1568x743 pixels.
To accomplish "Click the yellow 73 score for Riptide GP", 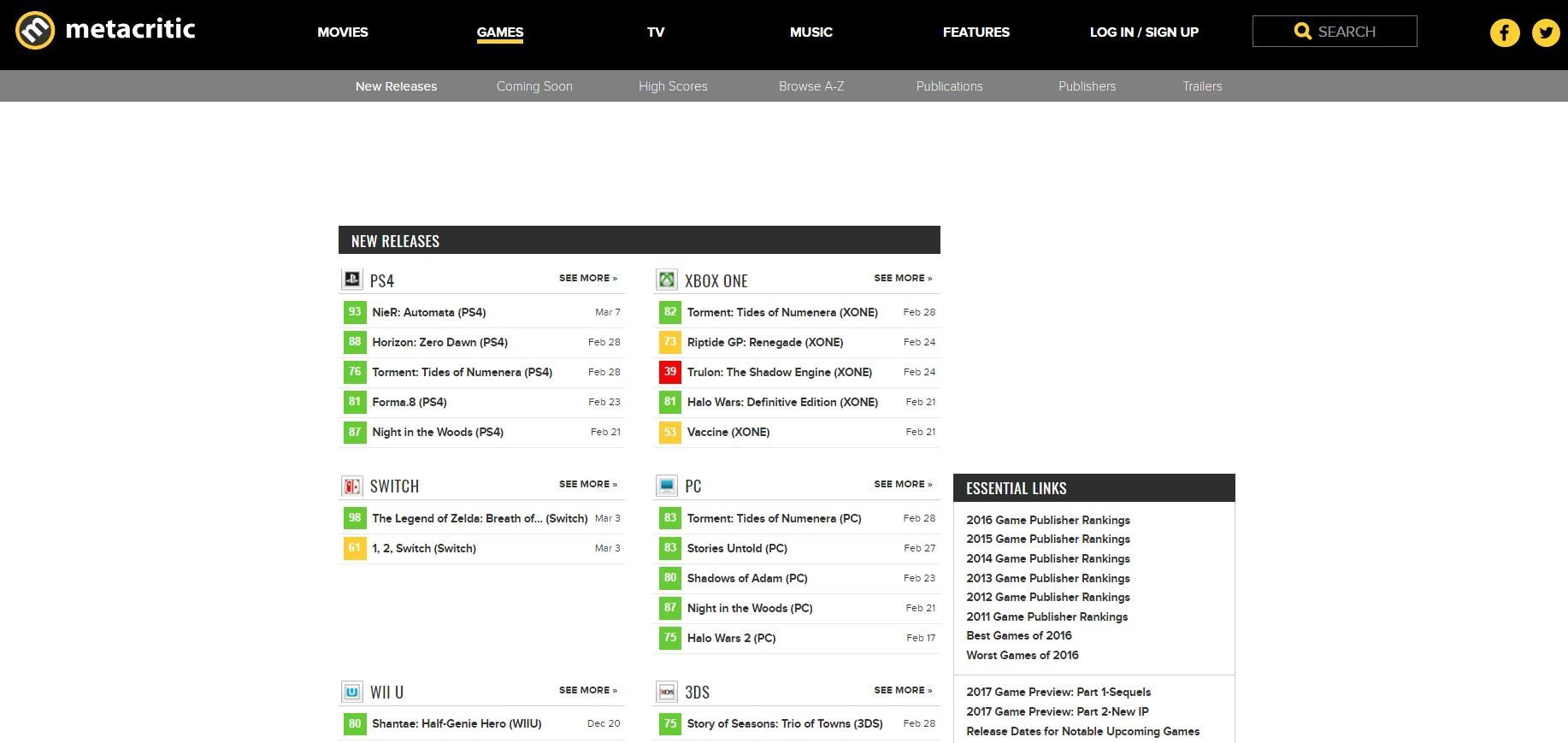I will [x=670, y=342].
